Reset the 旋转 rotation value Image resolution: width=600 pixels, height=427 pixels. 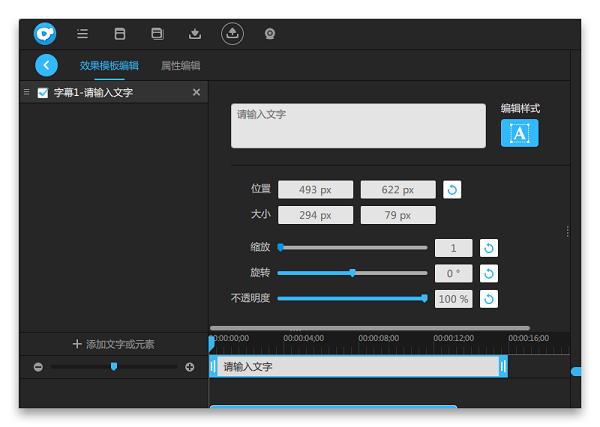[489, 273]
